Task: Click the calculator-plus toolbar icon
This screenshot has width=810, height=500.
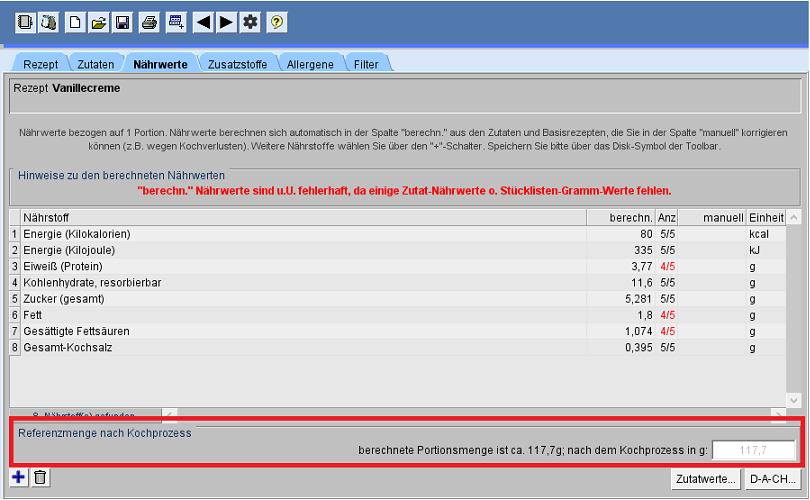Action: pyautogui.click(x=176, y=21)
